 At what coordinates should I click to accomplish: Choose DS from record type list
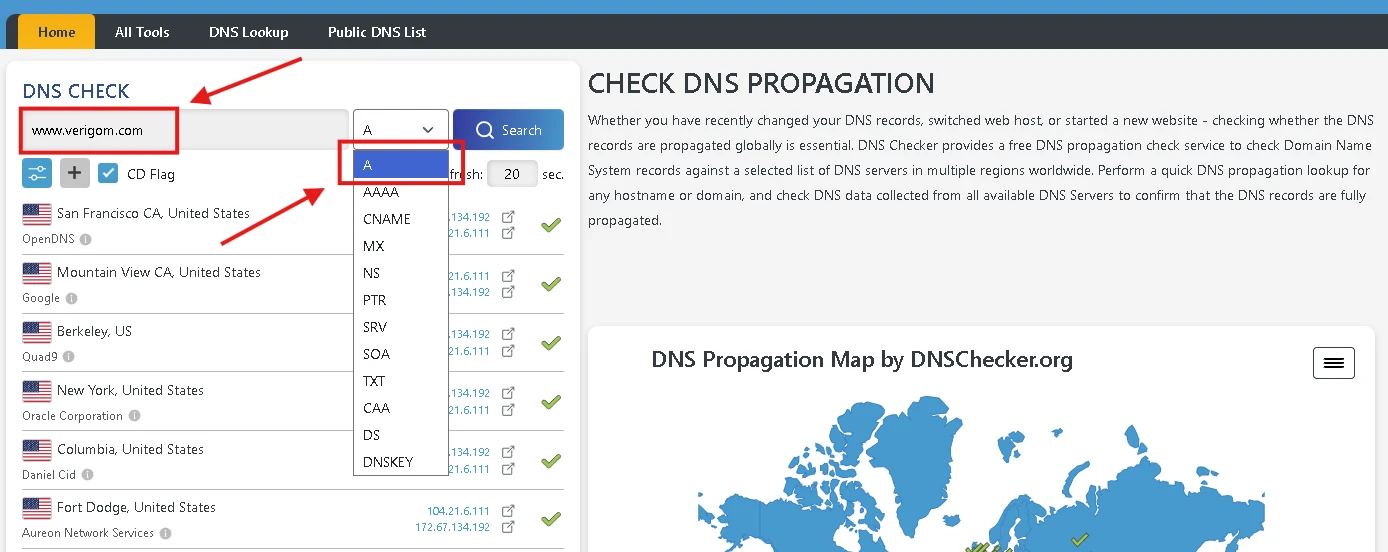(x=400, y=435)
